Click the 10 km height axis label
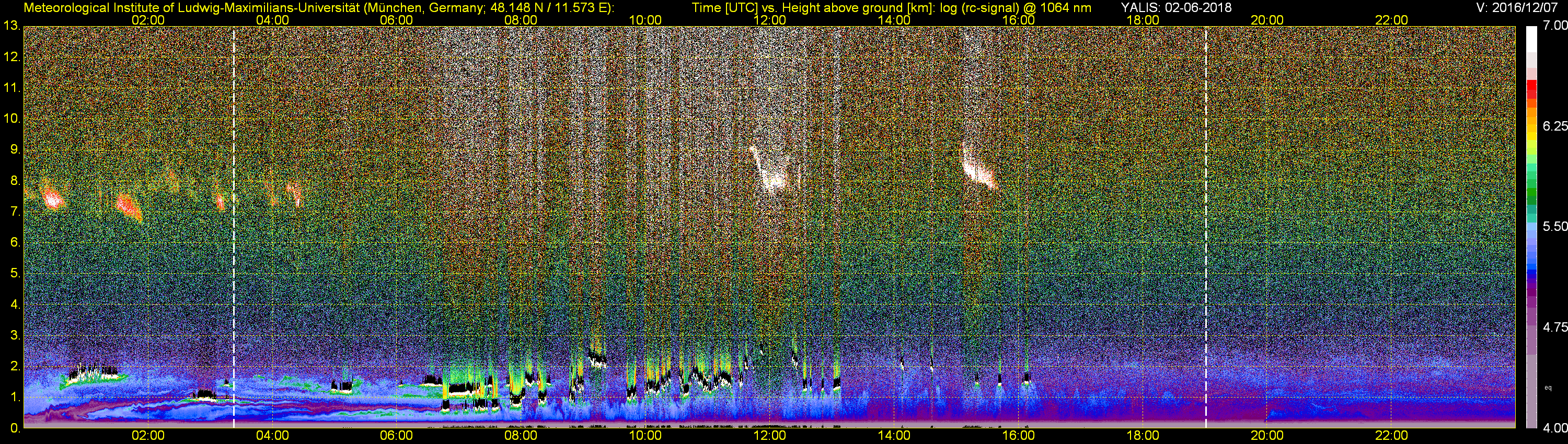 11,119
